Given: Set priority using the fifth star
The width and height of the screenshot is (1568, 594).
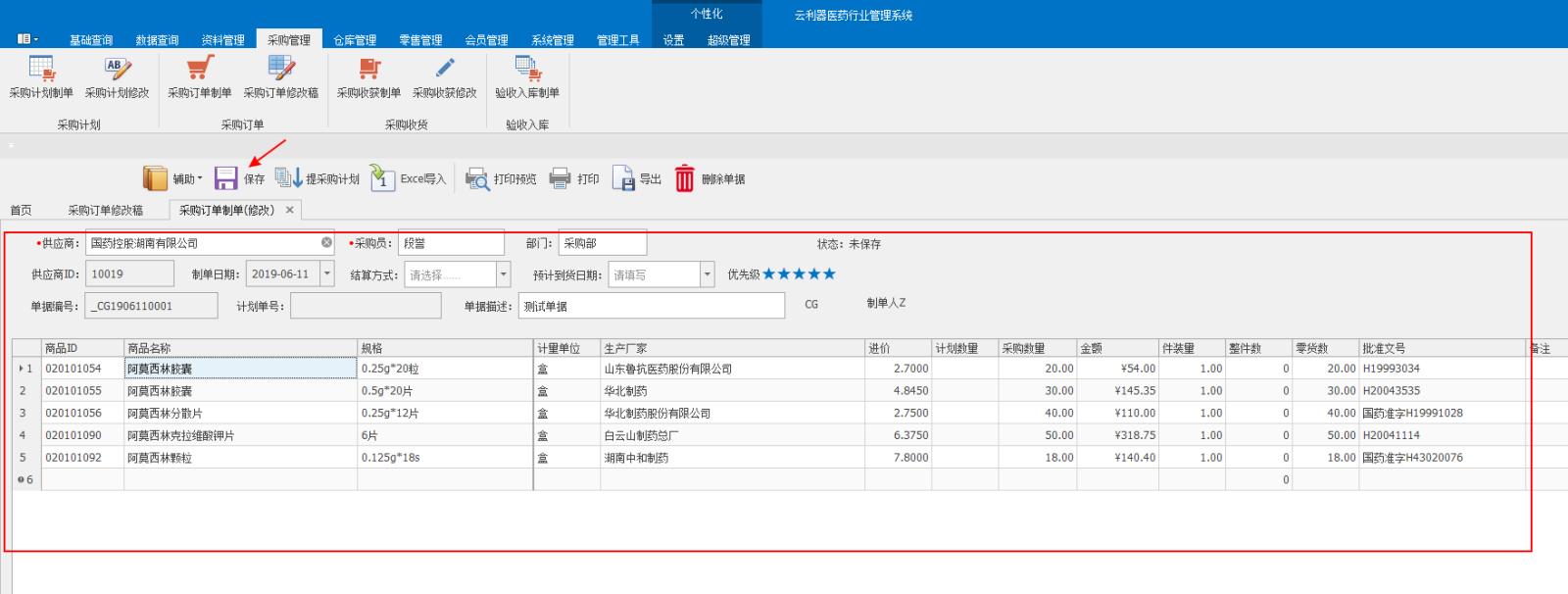Looking at the screenshot, I should coord(830,273).
